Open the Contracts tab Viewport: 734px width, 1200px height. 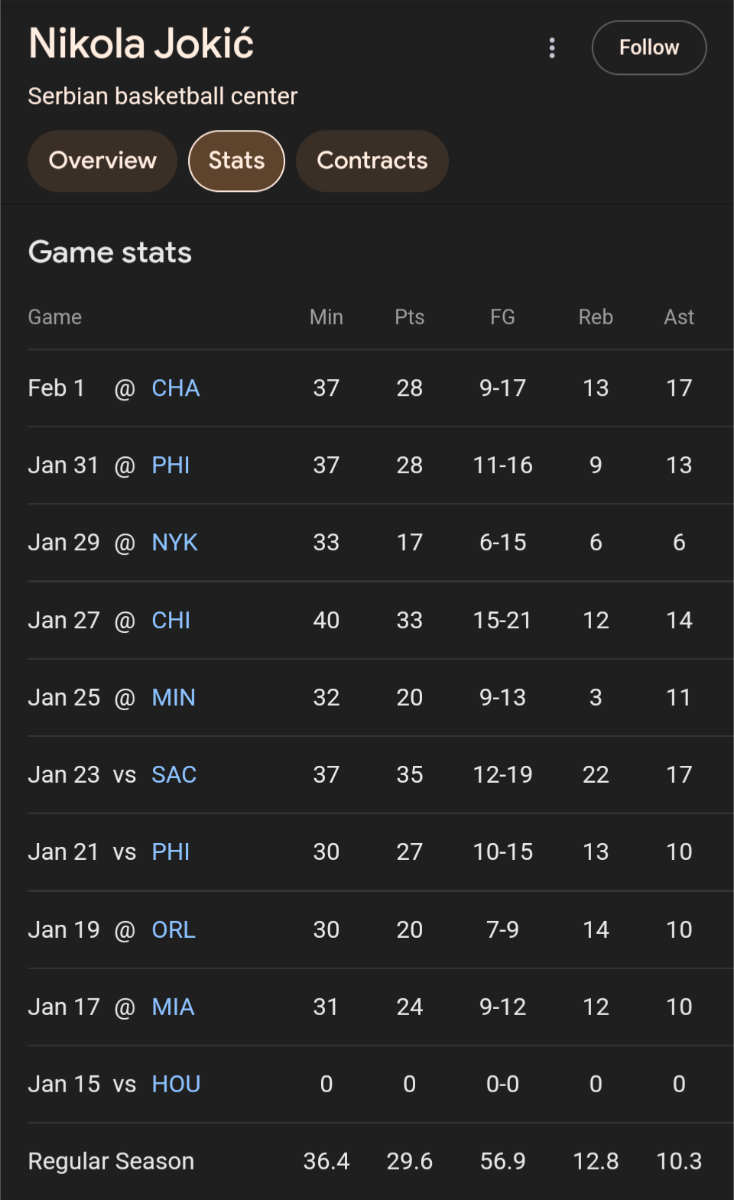pyautogui.click(x=372, y=161)
